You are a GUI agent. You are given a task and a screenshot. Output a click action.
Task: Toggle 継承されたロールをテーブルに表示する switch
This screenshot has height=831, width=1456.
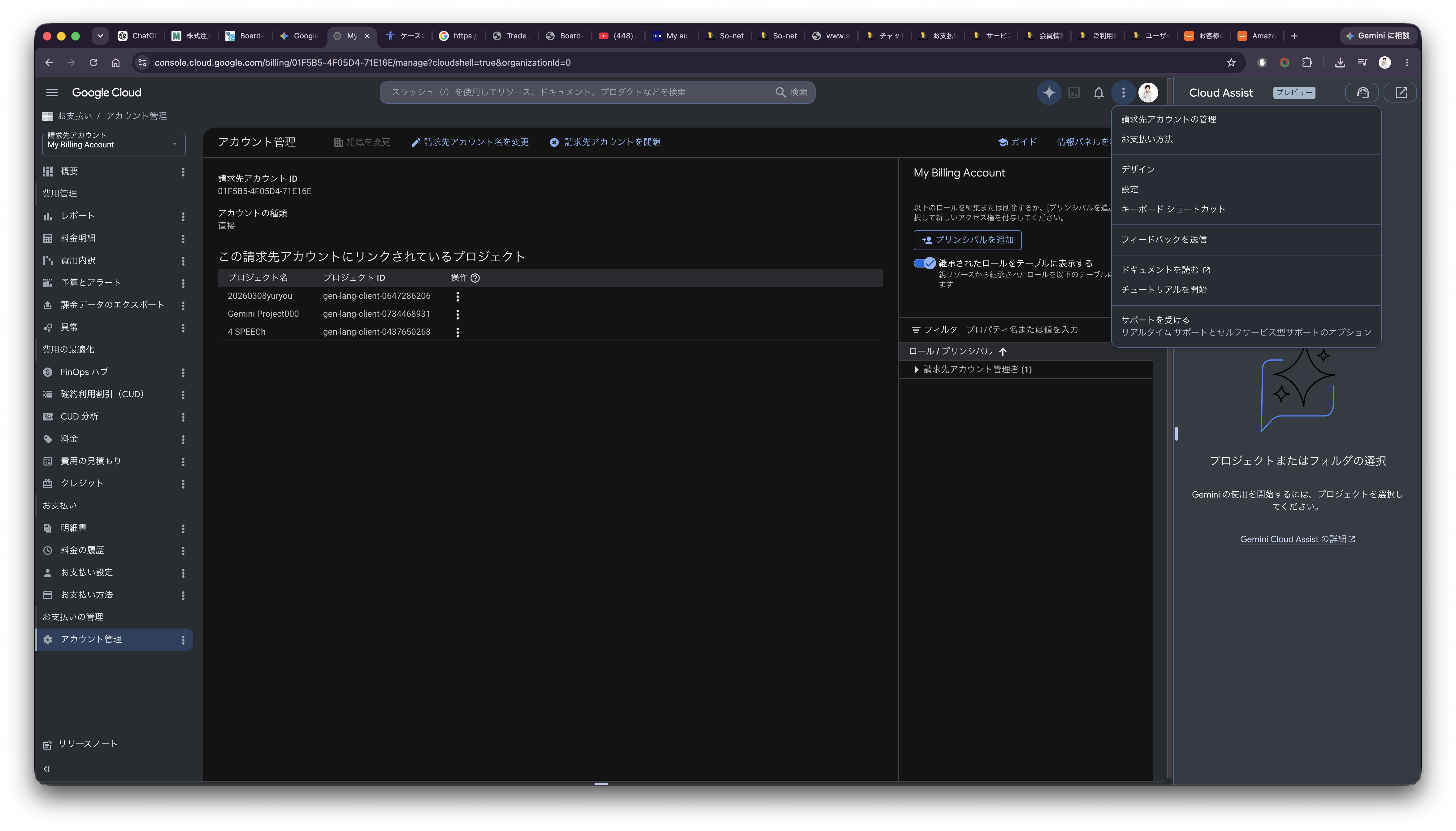coord(924,263)
